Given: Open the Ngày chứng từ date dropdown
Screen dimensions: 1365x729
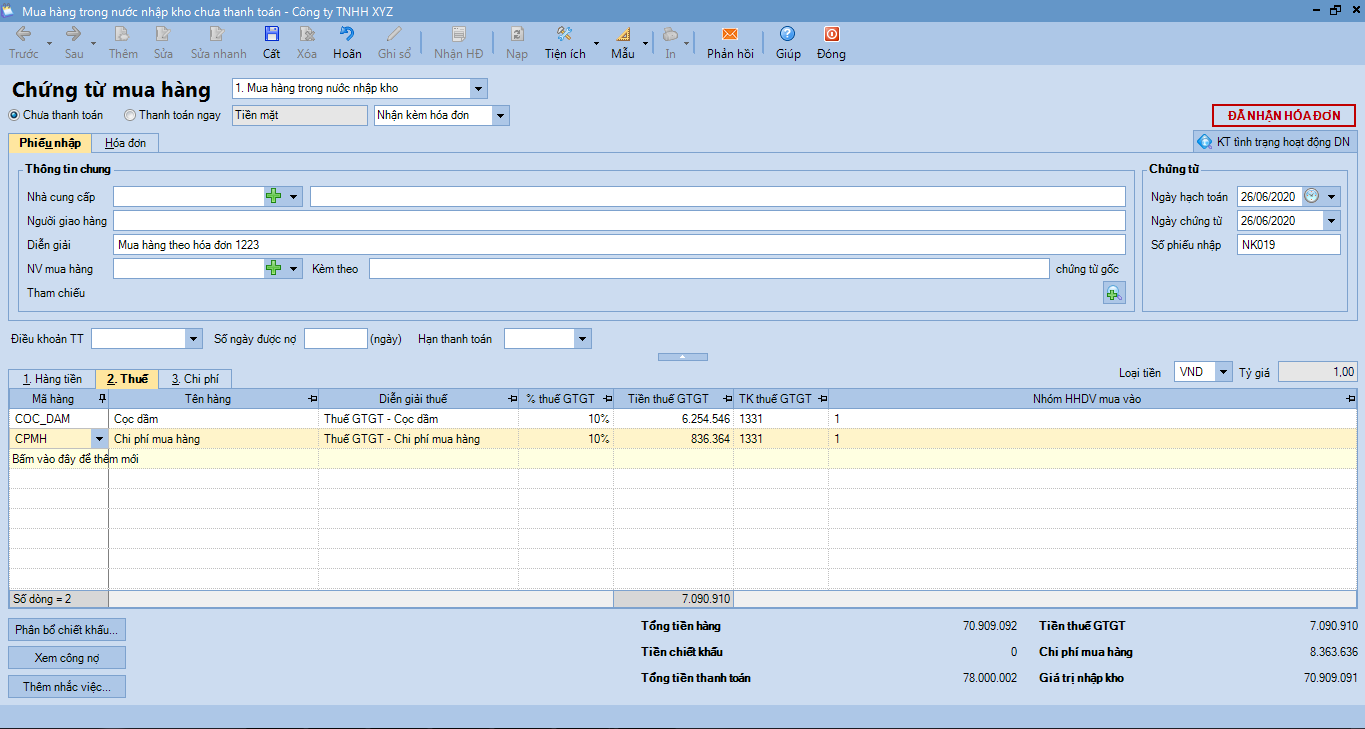Looking at the screenshot, I should 1332,221.
